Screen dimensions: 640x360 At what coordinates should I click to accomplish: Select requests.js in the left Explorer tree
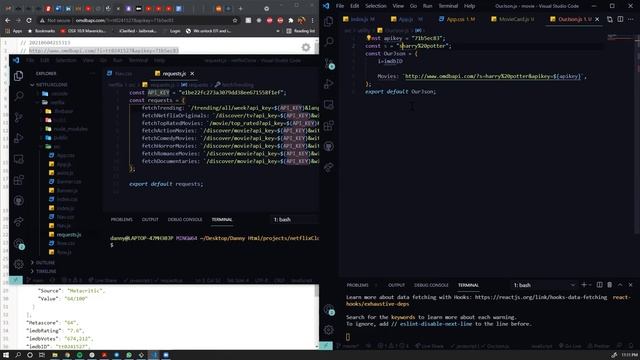coord(68,235)
